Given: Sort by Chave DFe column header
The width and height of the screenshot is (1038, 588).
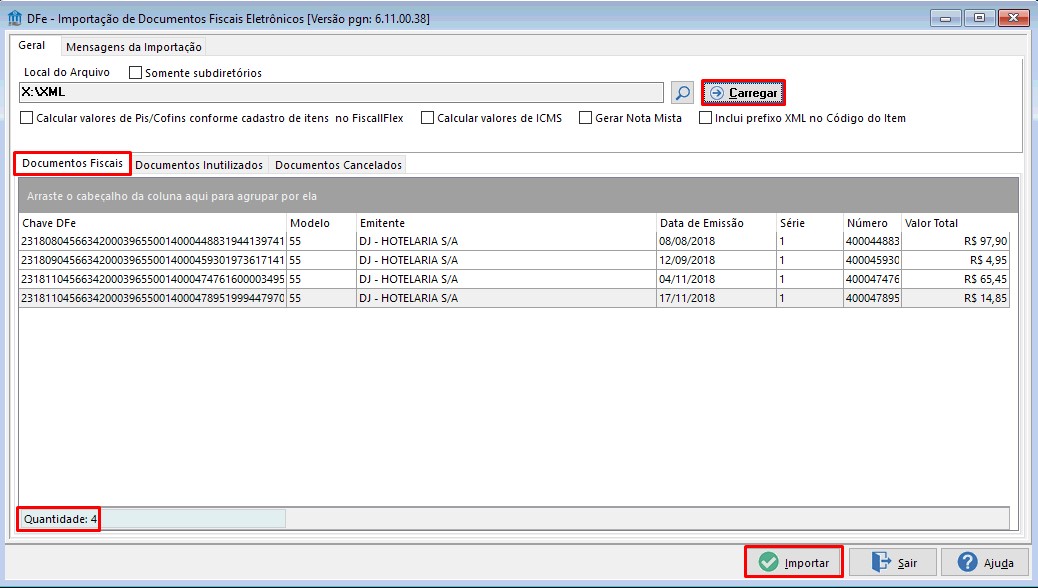Looking at the screenshot, I should (x=153, y=222).
